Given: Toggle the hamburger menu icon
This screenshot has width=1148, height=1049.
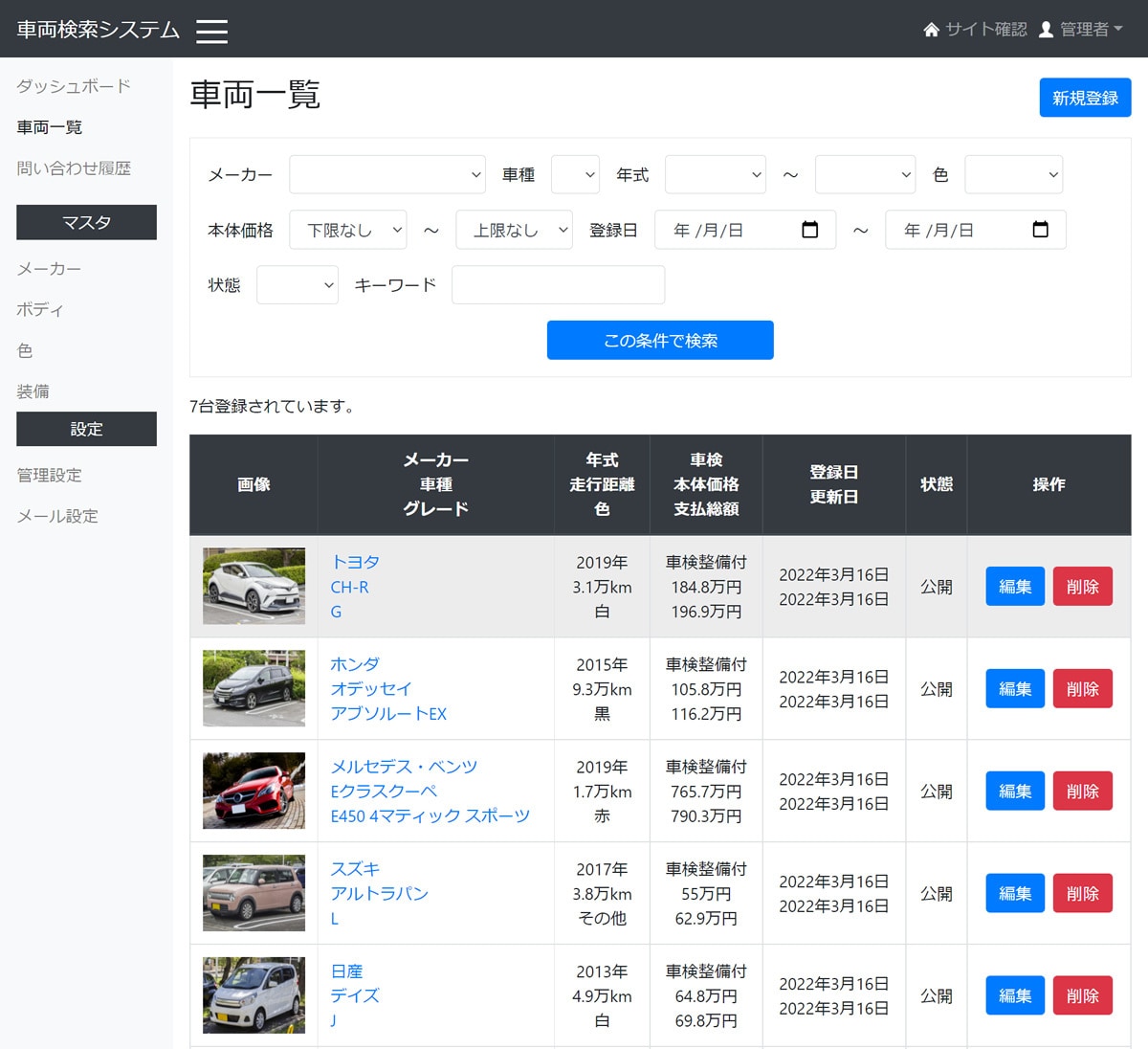Looking at the screenshot, I should point(211,31).
